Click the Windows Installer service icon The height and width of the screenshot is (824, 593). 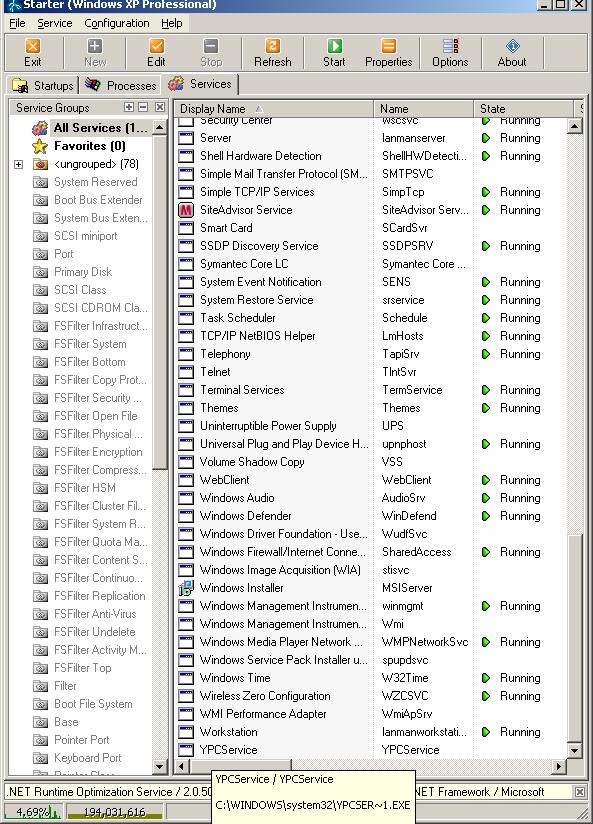tap(186, 588)
